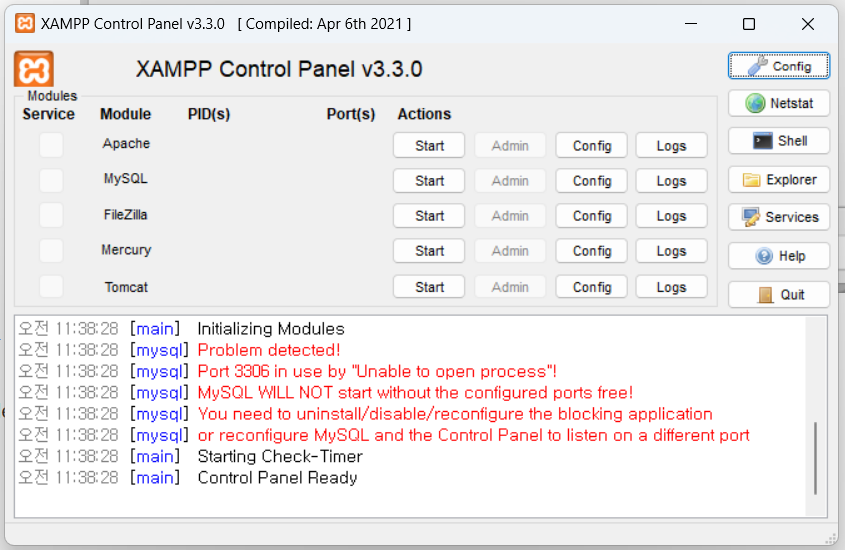845x550 pixels.
Task: Open Netstat via the globe icon
Action: pyautogui.click(x=779, y=103)
